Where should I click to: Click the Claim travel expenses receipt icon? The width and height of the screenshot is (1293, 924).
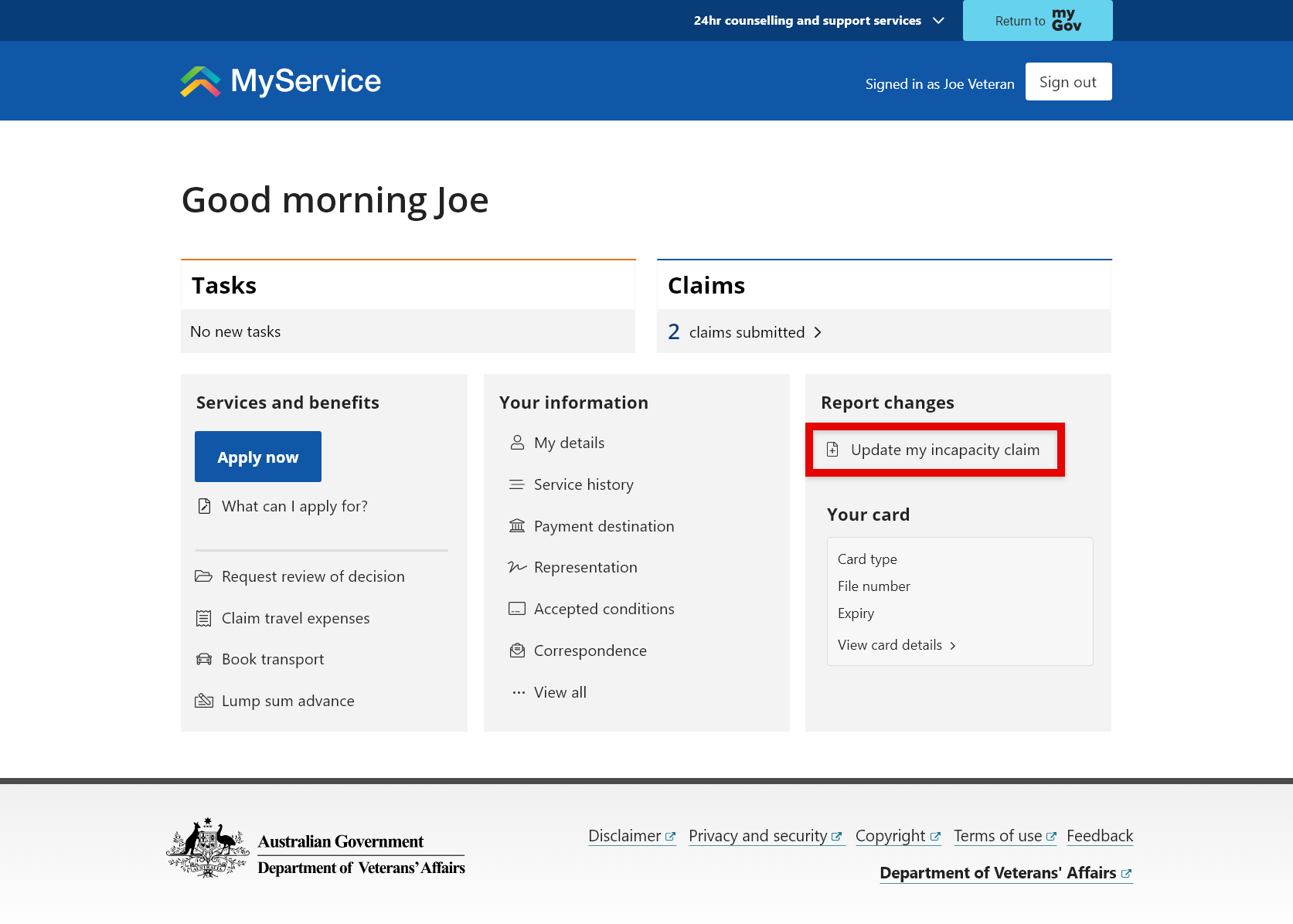click(x=203, y=617)
